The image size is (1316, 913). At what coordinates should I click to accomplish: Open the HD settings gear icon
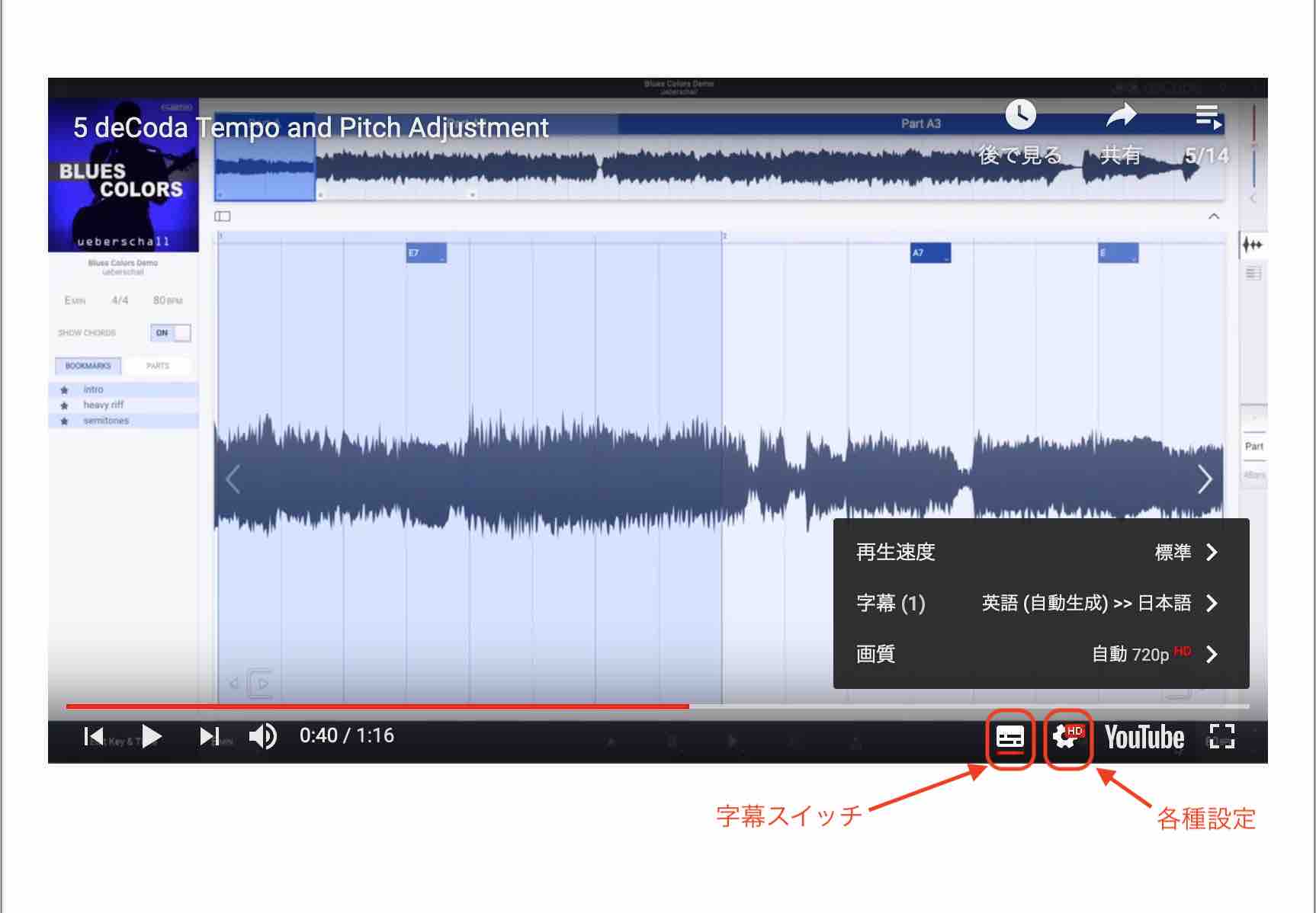[1067, 738]
